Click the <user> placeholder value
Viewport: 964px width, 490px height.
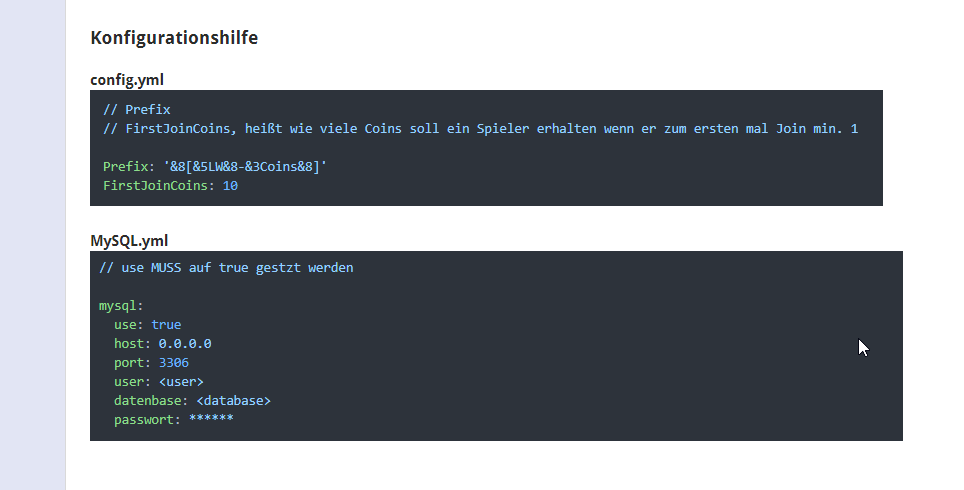point(181,382)
